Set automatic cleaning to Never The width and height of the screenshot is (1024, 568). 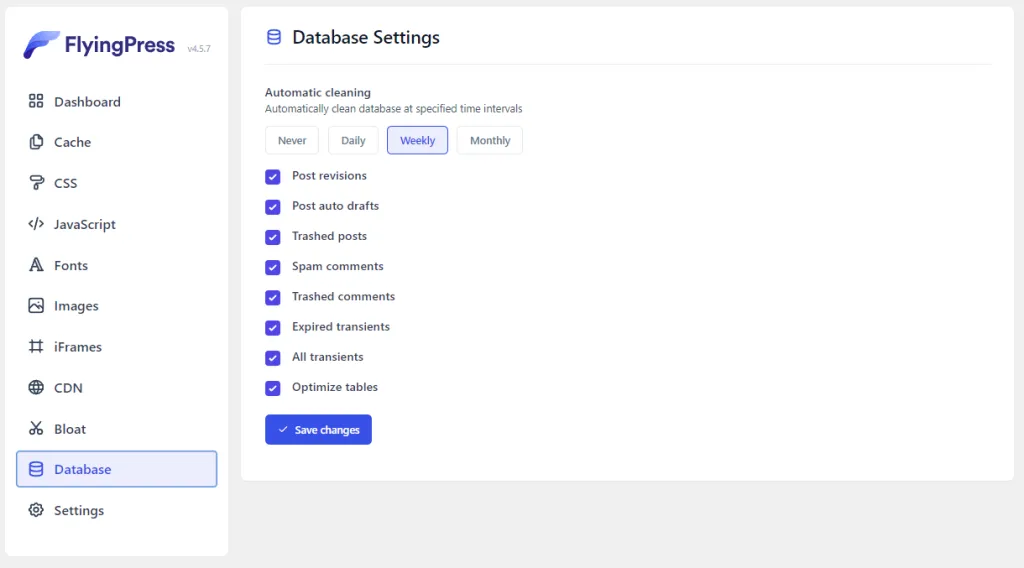click(292, 141)
